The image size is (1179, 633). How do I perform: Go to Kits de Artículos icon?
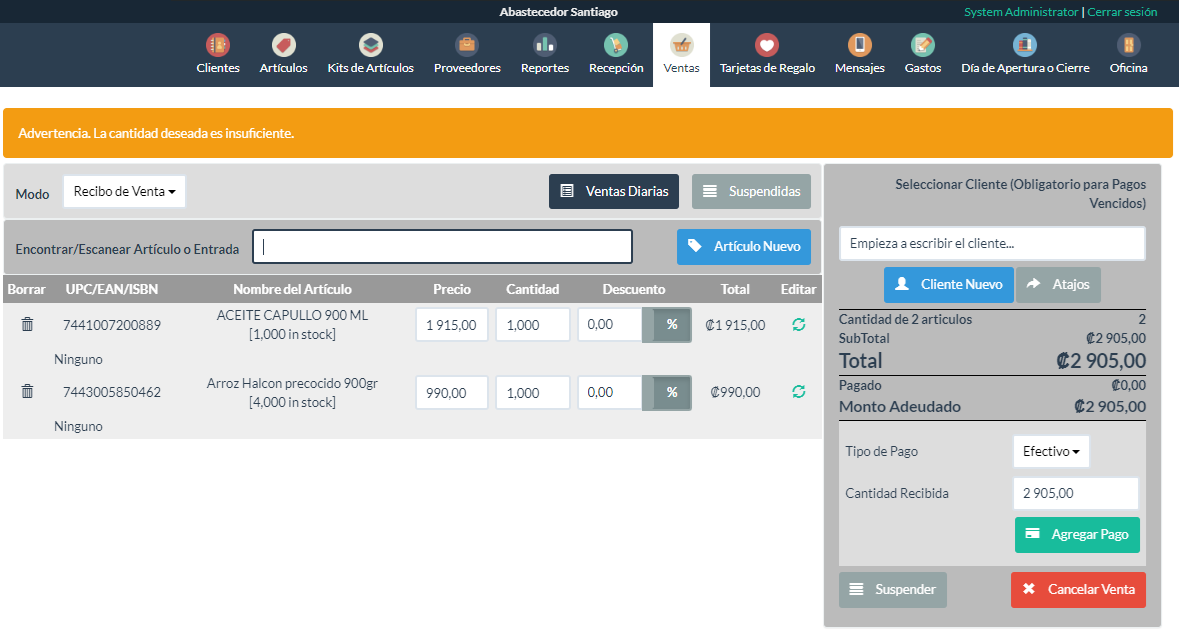[370, 46]
